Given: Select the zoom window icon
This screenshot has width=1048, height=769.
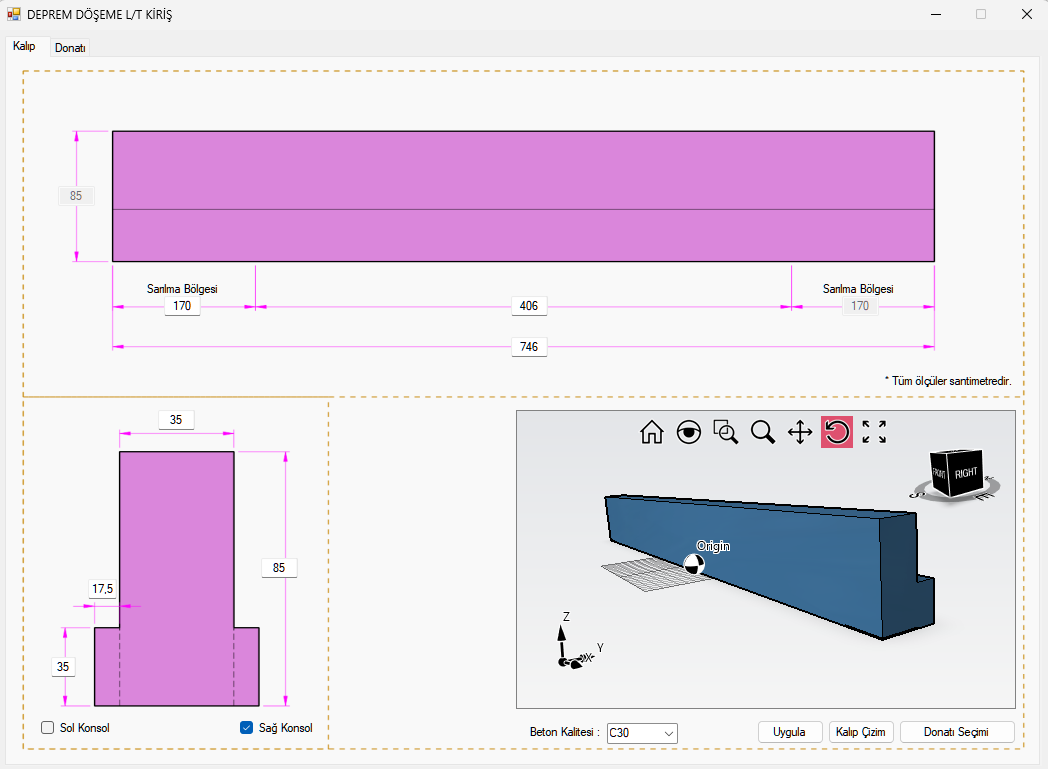Looking at the screenshot, I should pyautogui.click(x=726, y=432).
